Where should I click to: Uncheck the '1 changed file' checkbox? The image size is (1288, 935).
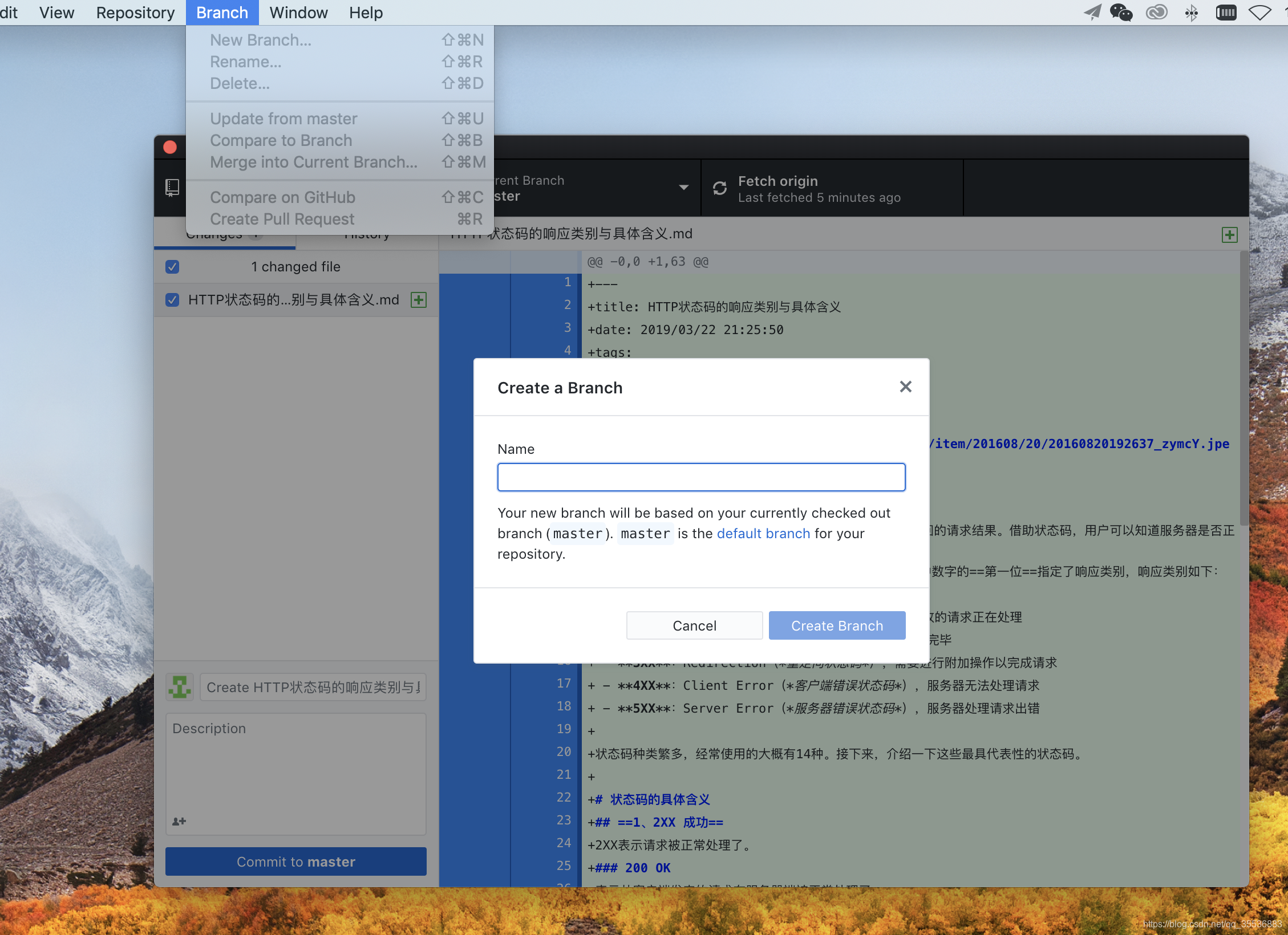click(172, 266)
